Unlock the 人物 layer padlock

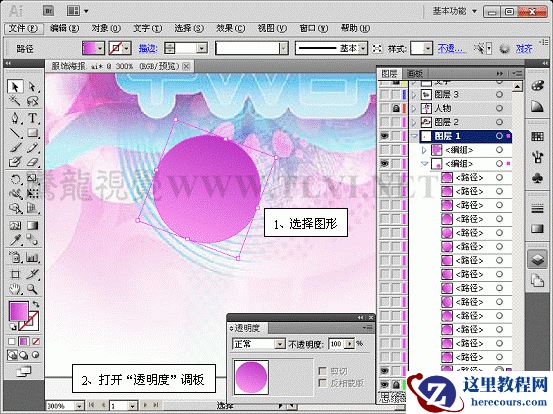click(396, 108)
